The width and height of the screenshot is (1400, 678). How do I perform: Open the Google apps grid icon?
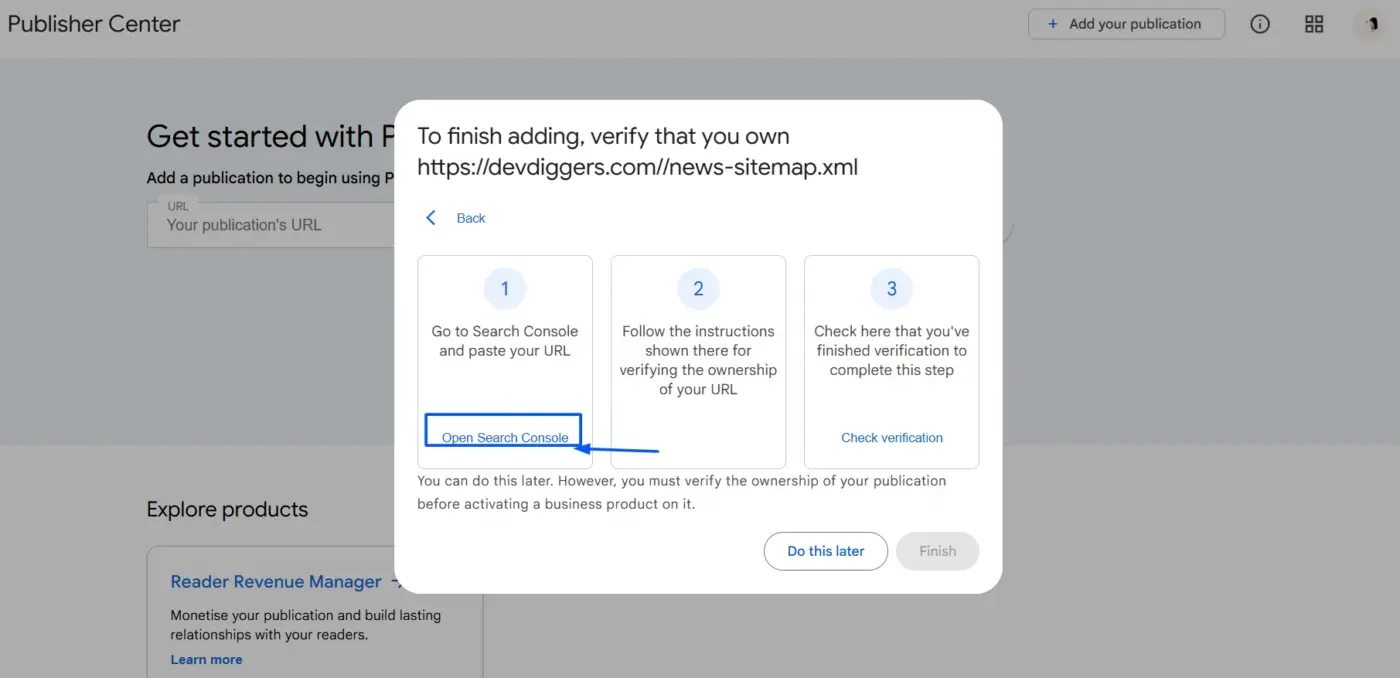(x=1314, y=24)
